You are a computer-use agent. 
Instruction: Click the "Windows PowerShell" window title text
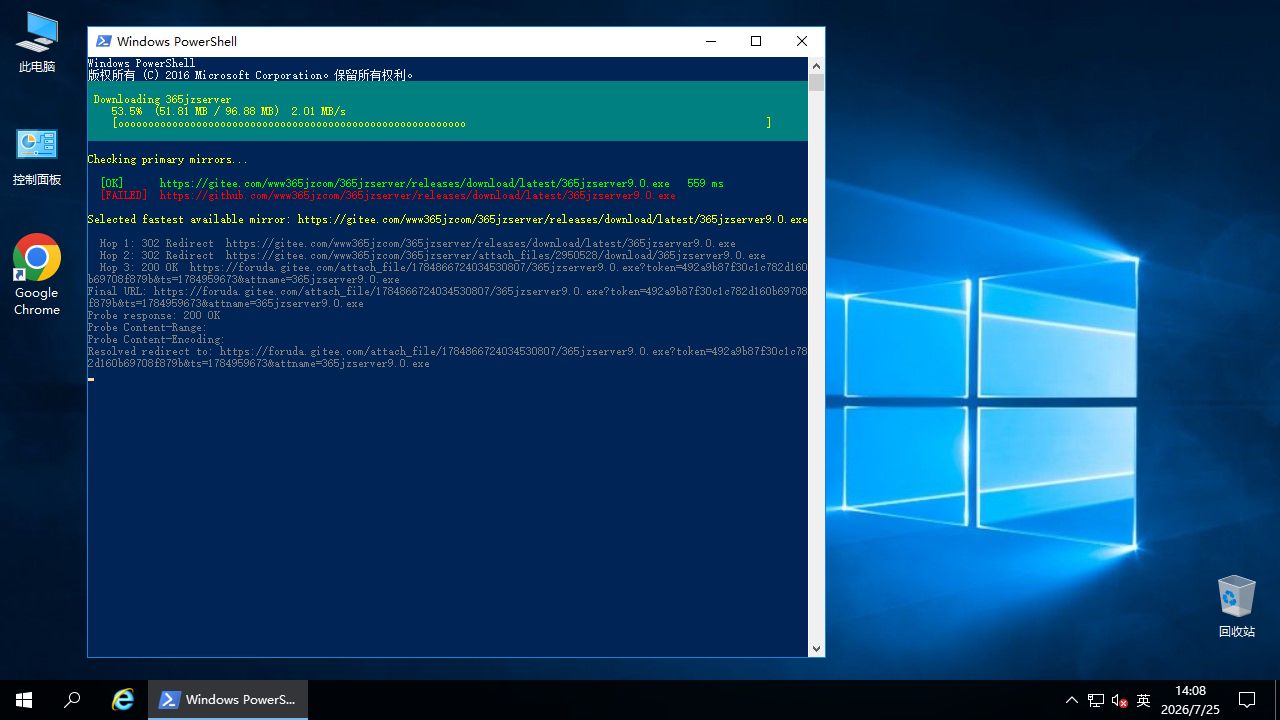tap(177, 41)
